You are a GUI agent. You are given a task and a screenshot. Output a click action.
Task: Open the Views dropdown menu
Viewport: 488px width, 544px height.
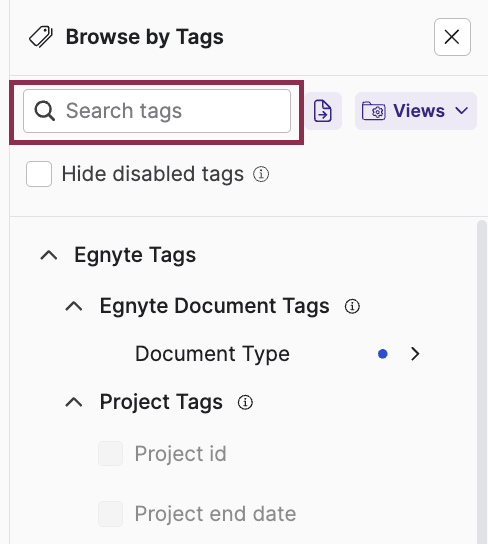pos(416,111)
